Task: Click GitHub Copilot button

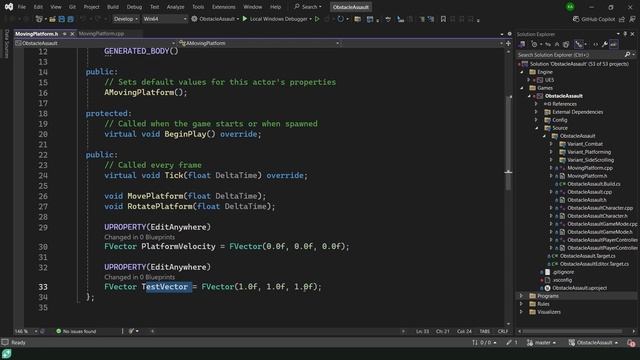Action: click(594, 19)
